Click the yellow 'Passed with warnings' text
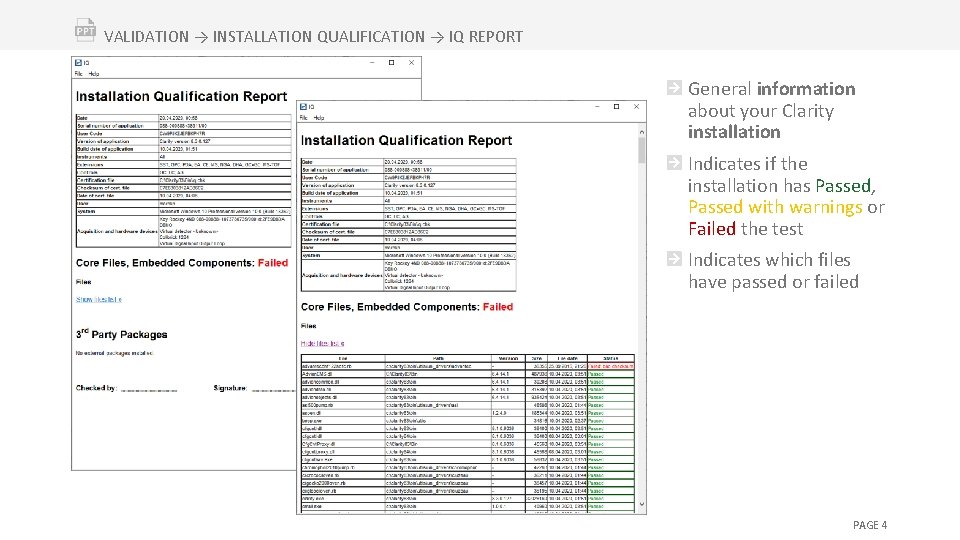 point(775,207)
